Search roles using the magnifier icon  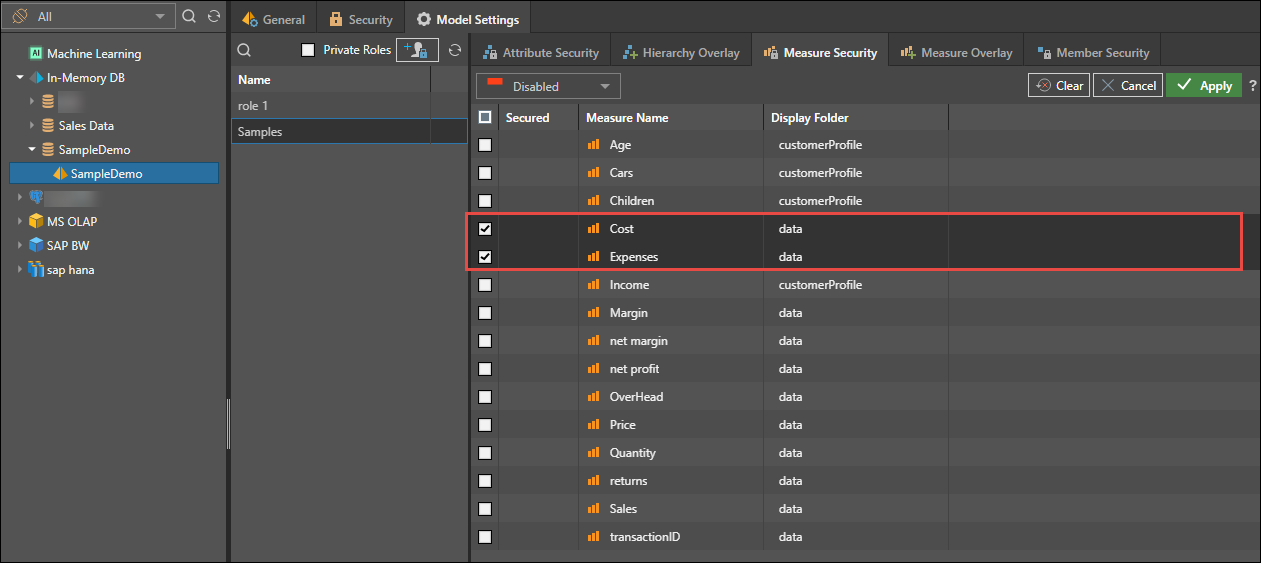click(x=244, y=50)
